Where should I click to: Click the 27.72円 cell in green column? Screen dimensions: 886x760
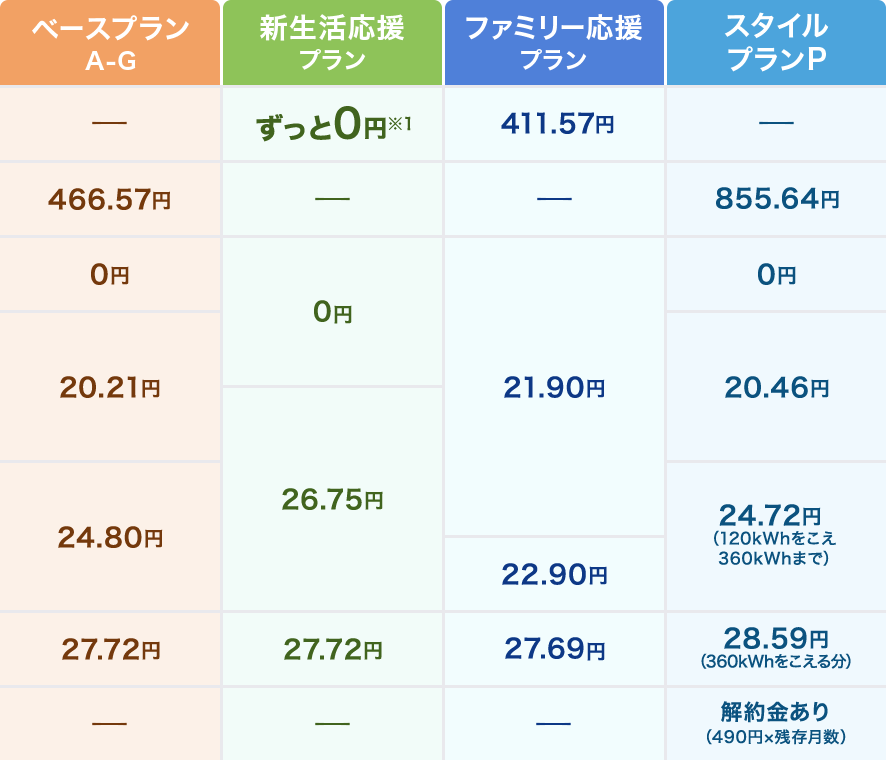click(x=331, y=649)
